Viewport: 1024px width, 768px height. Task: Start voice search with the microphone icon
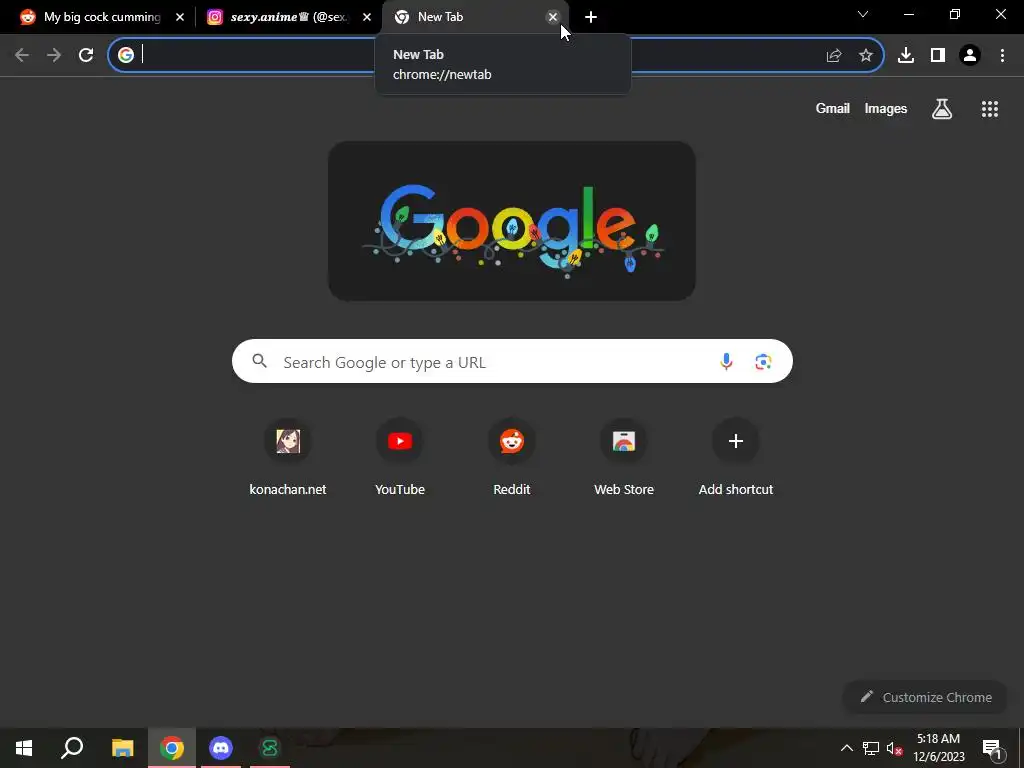[x=726, y=361]
